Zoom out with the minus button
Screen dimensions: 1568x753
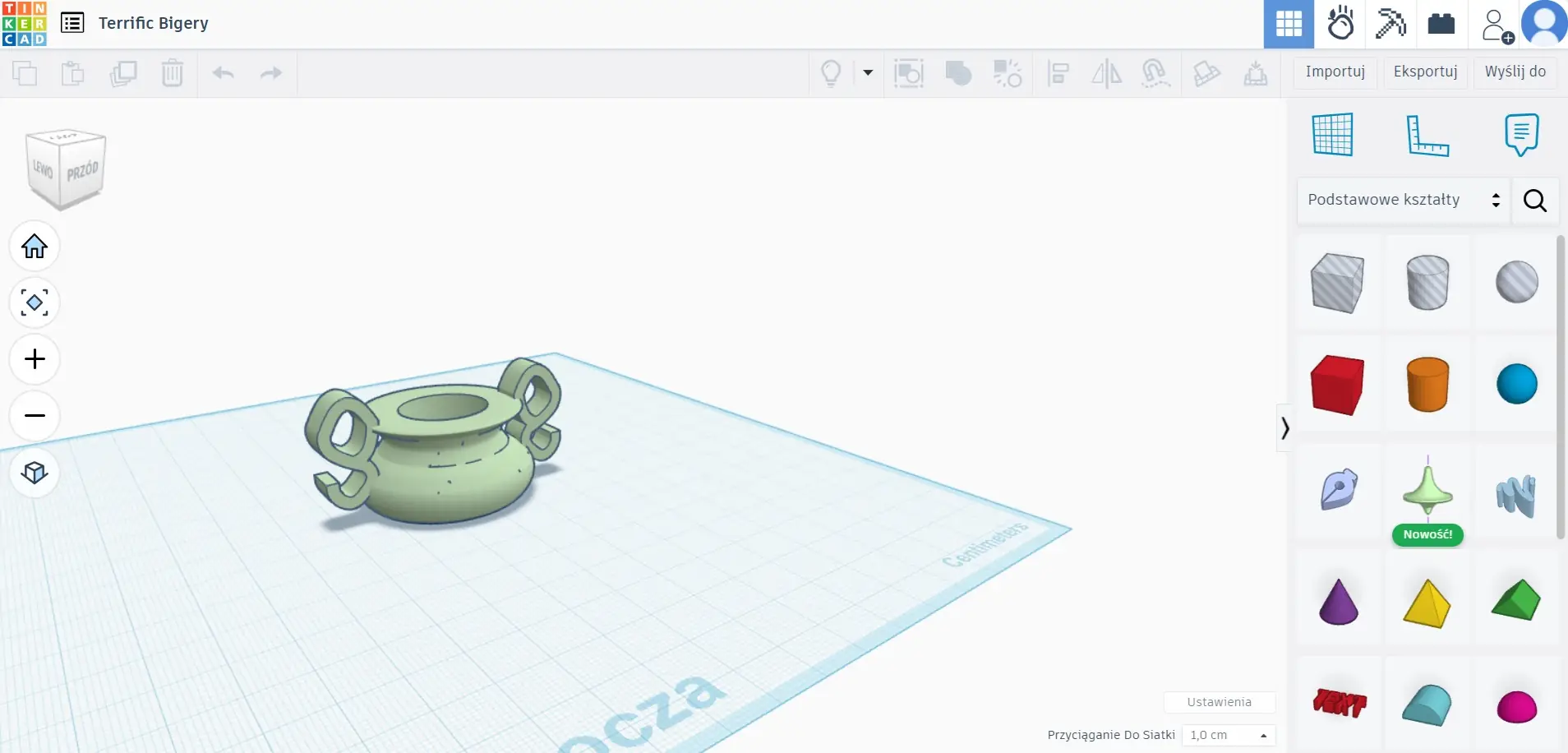(x=35, y=416)
